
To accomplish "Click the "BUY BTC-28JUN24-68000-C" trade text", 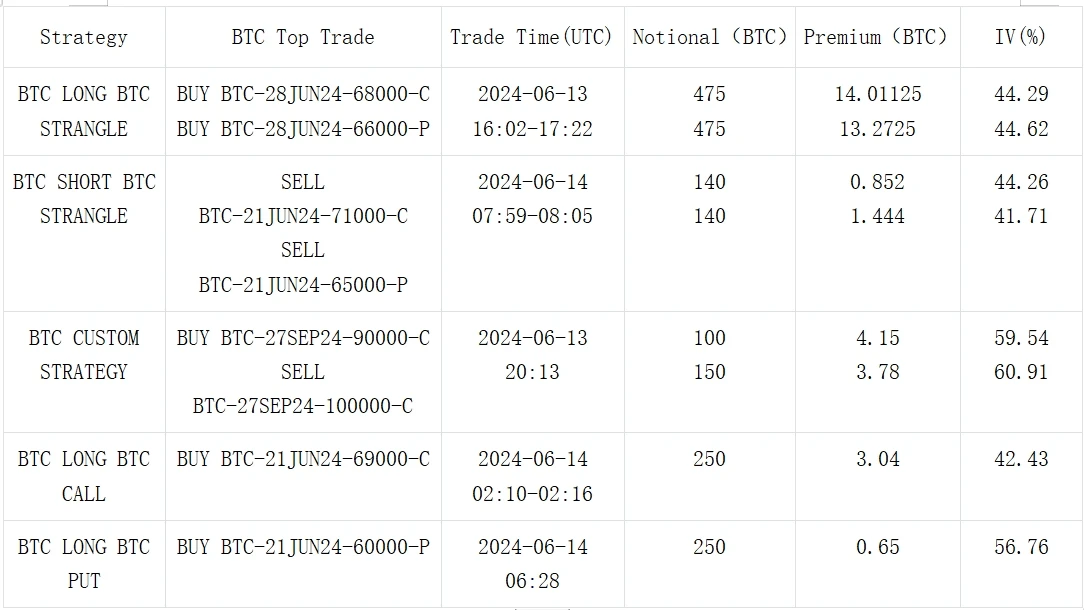I will click(x=303, y=94).
